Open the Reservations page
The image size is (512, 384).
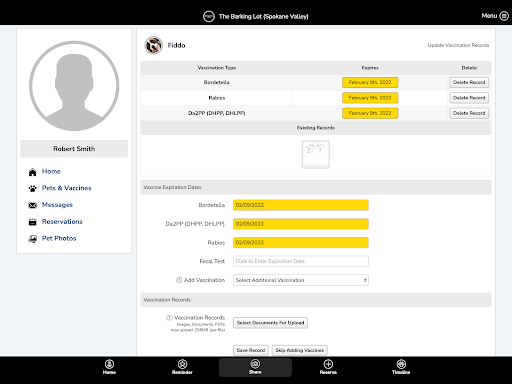point(62,221)
